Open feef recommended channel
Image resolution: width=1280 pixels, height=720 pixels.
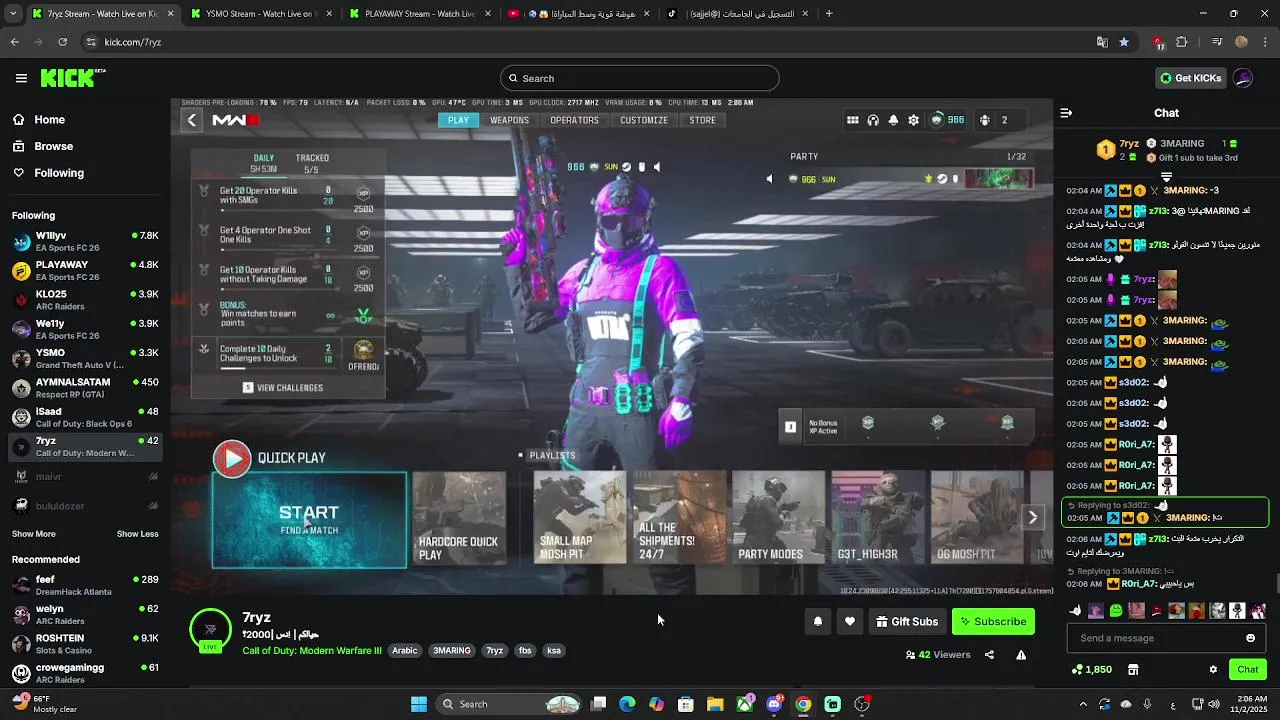pos(85,585)
